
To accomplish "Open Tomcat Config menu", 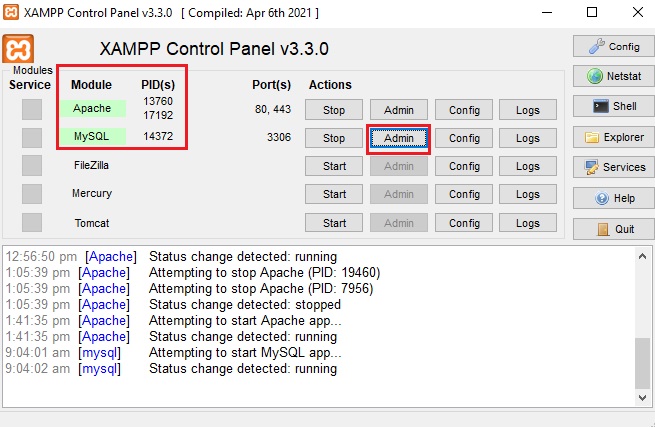I will coord(464,223).
